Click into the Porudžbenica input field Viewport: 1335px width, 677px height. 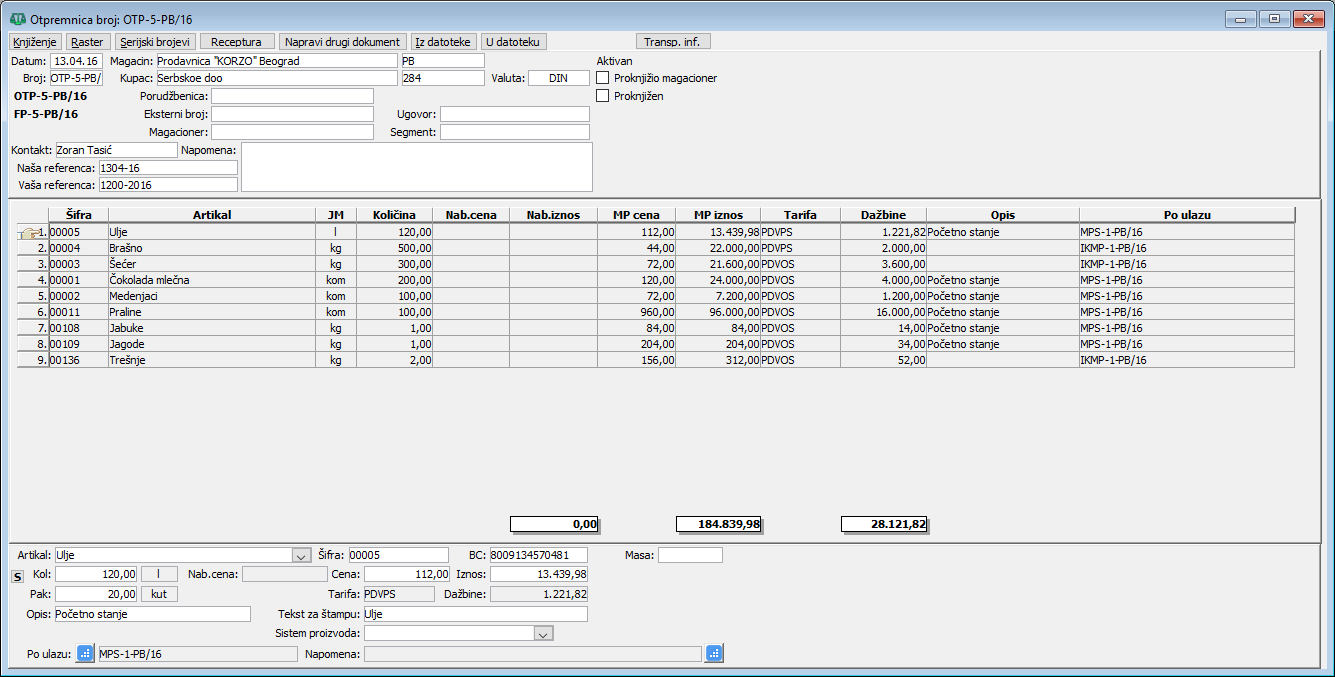[292, 96]
